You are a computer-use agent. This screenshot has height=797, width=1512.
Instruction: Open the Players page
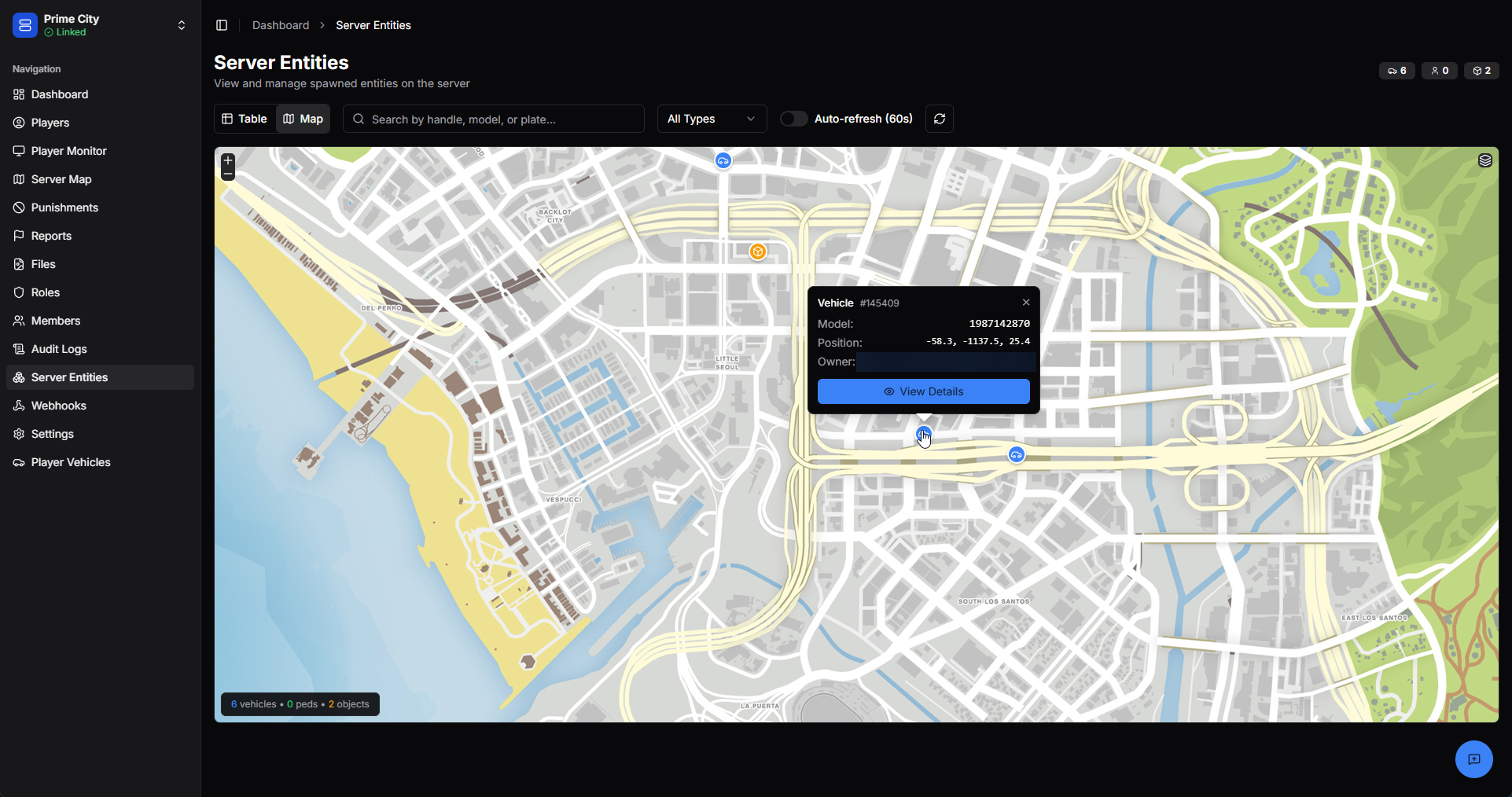tap(100, 123)
